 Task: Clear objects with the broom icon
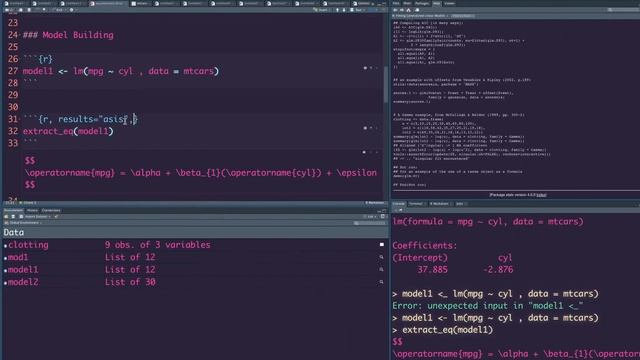(x=56, y=217)
